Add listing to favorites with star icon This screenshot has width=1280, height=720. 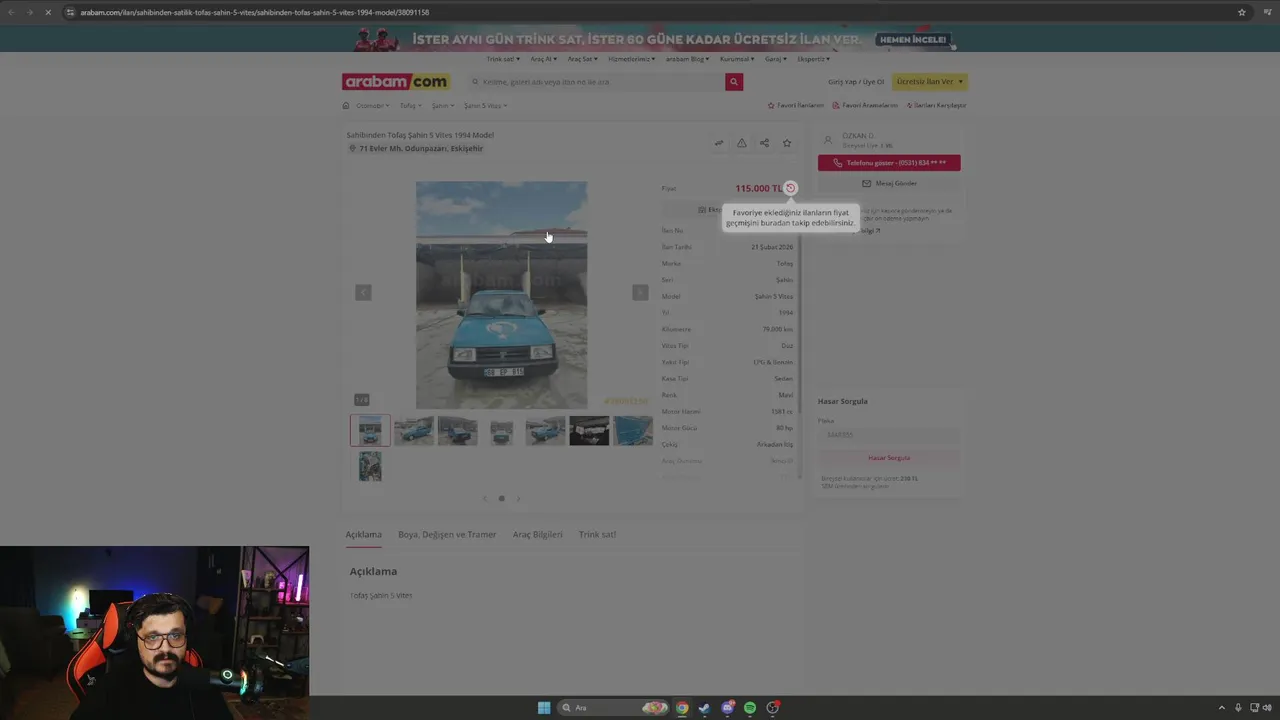pos(787,143)
